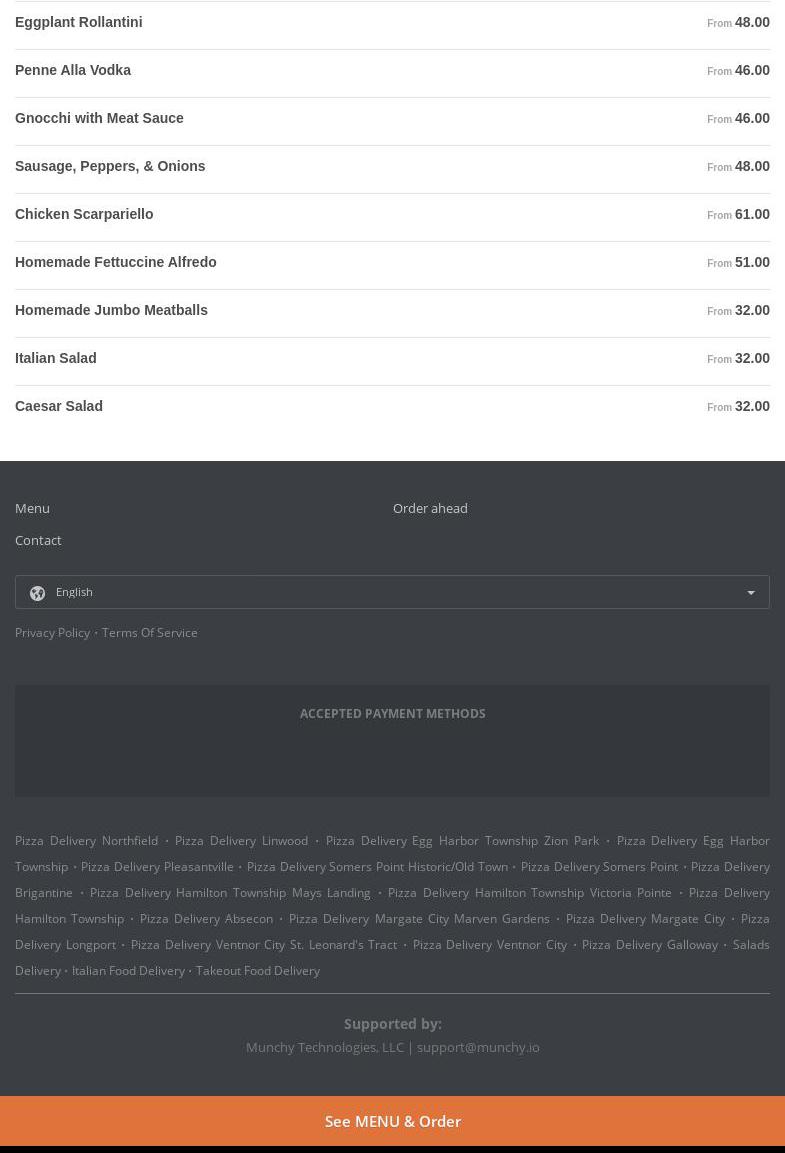Click the globe icon beside English
Viewport: 785px width, 1153px height.
[x=37, y=593]
